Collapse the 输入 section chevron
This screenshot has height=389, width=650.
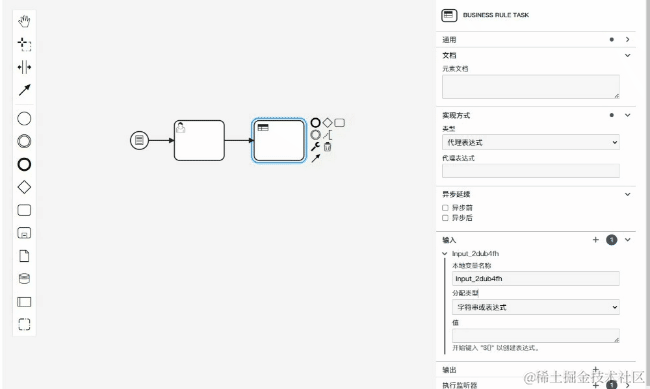click(x=627, y=240)
